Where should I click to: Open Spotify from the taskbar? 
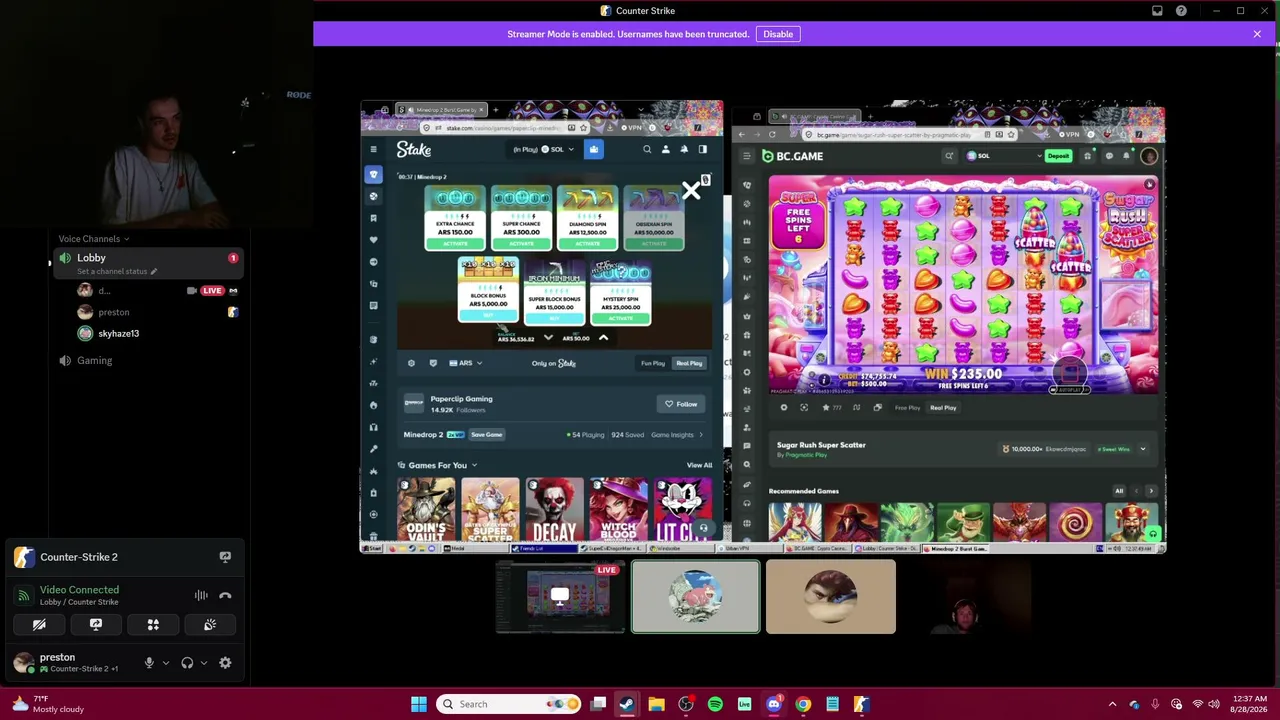(715, 704)
